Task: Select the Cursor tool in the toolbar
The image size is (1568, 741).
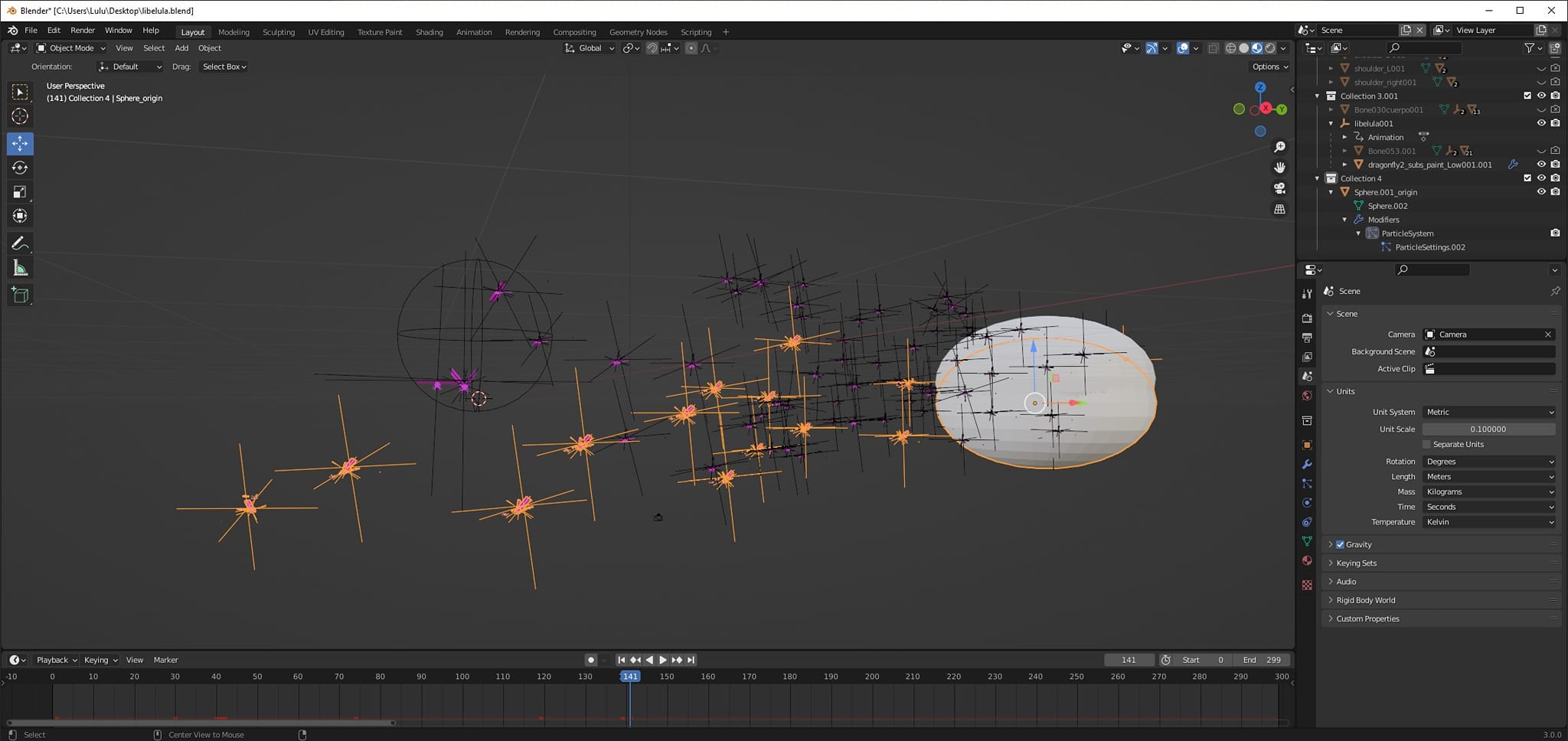Action: [20, 116]
